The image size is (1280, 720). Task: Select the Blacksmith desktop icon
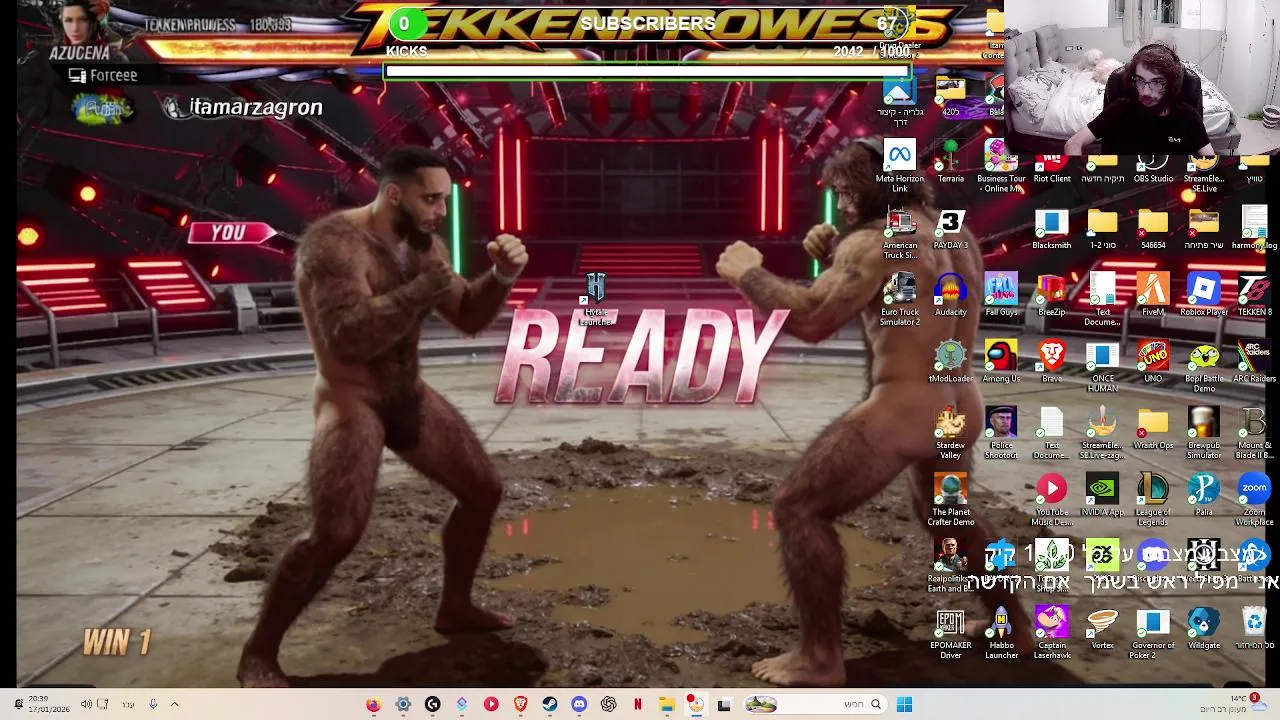click(1052, 229)
